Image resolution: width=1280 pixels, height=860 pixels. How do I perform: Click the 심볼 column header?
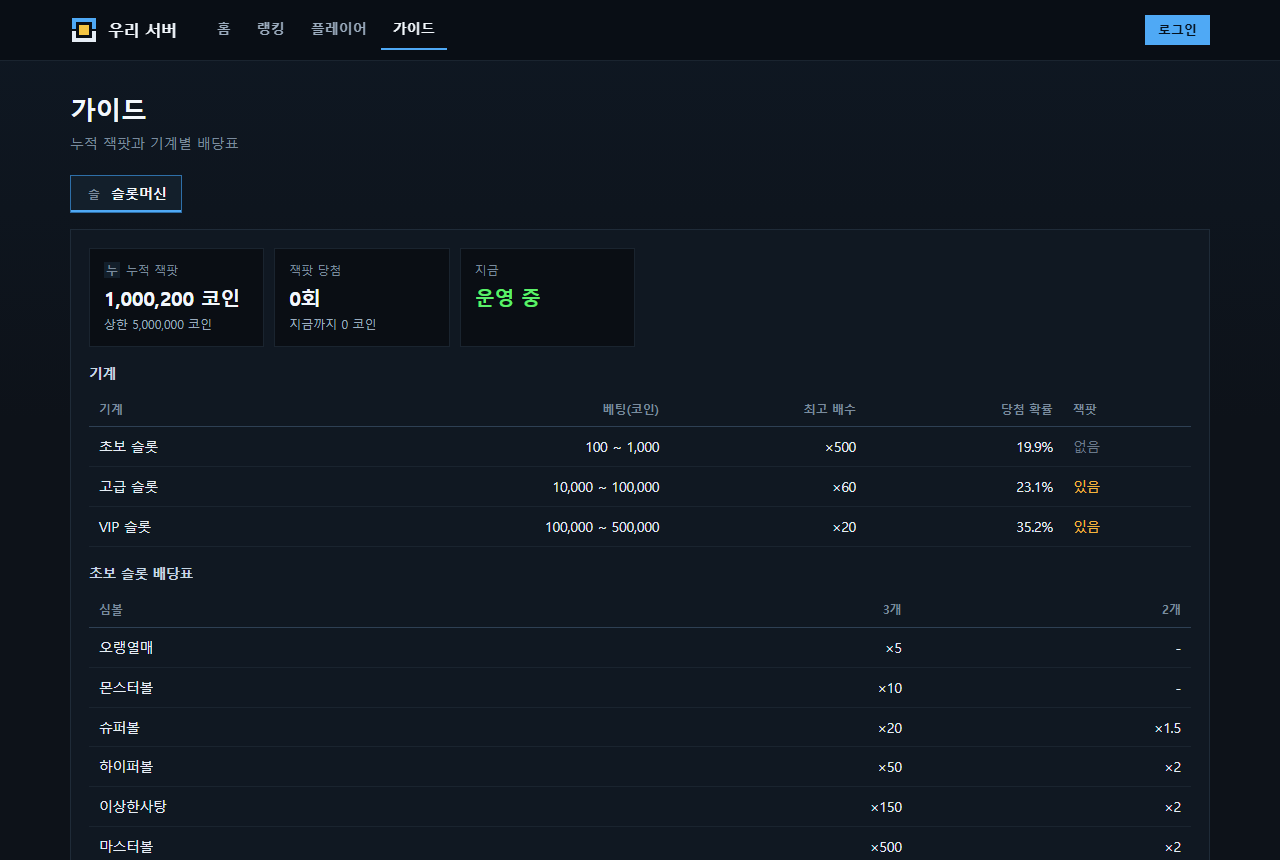111,609
